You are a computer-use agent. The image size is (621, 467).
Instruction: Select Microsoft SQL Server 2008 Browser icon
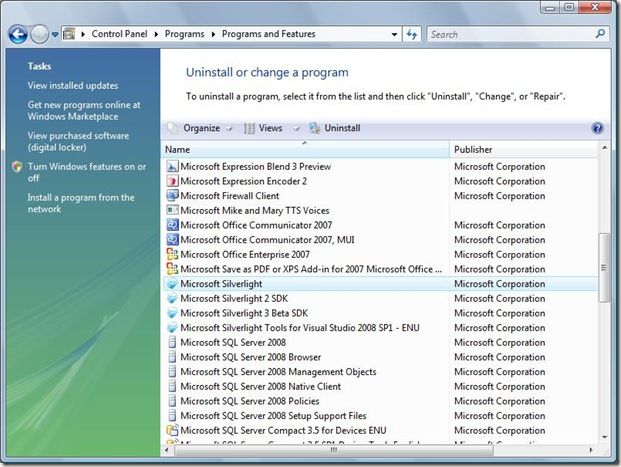[172, 357]
